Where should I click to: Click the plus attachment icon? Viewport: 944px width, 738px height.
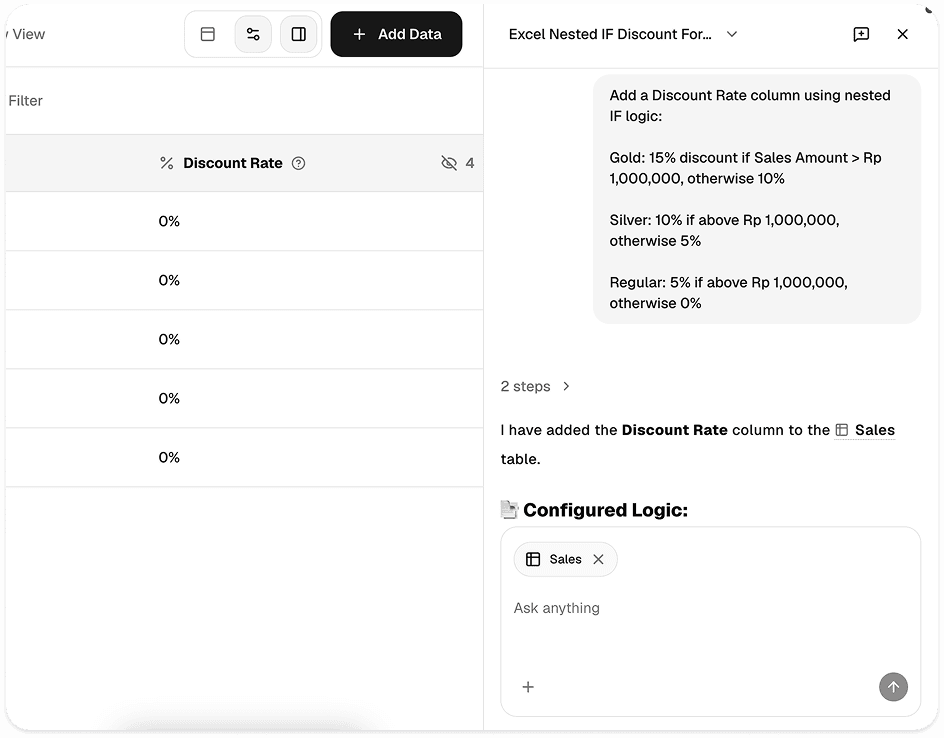[x=528, y=687]
